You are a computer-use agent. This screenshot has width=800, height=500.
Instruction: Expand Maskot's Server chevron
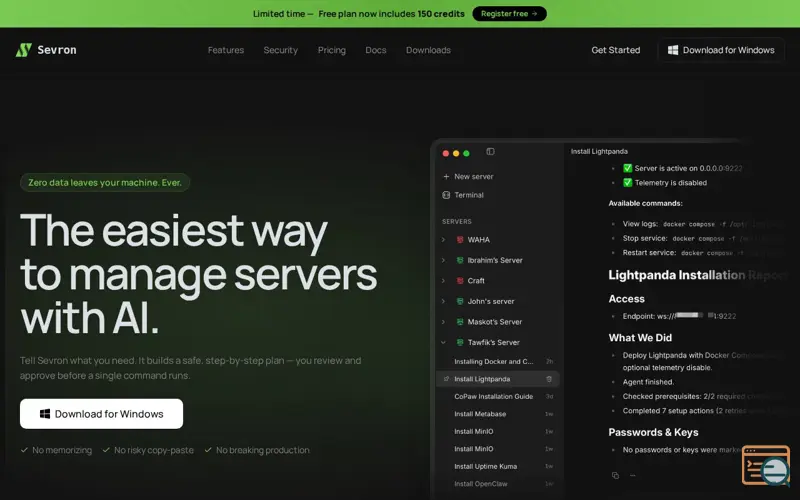click(443, 322)
